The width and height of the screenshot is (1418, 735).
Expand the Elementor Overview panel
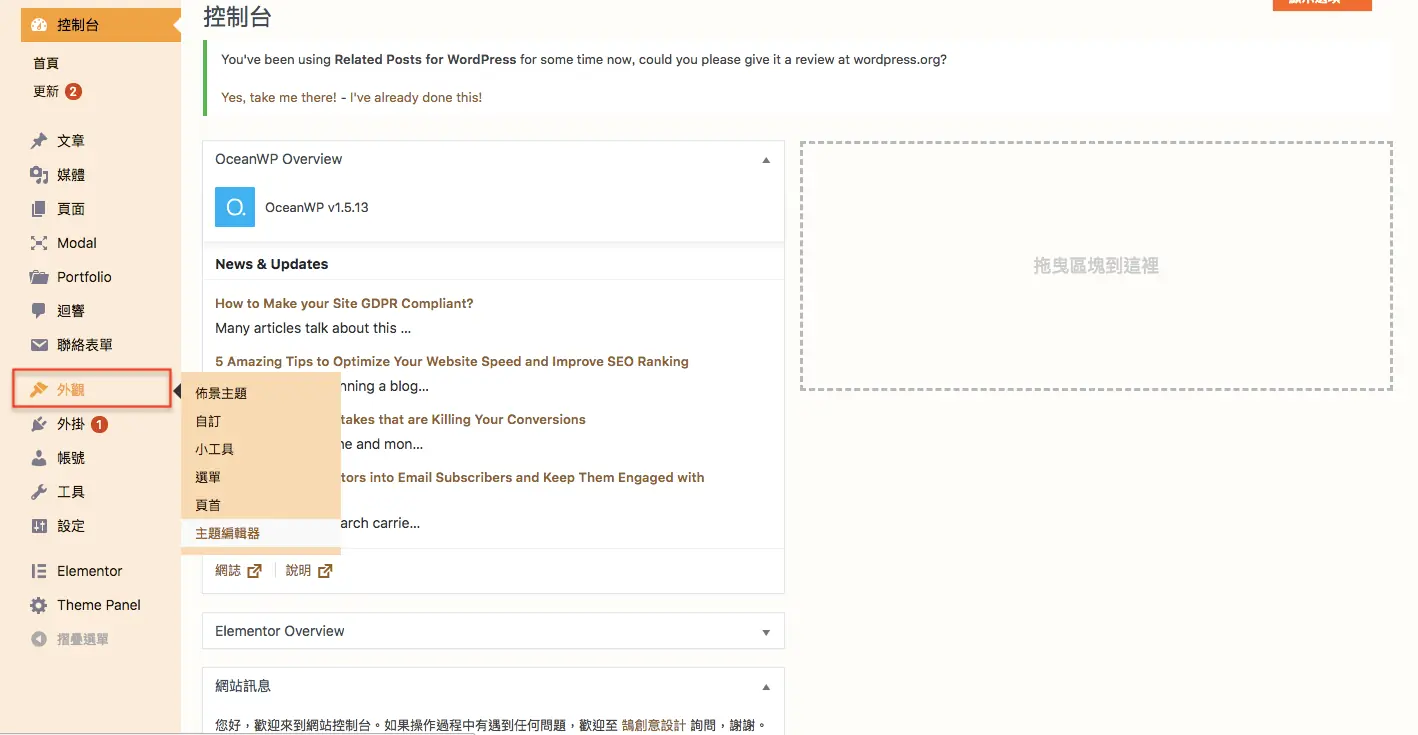pos(766,632)
